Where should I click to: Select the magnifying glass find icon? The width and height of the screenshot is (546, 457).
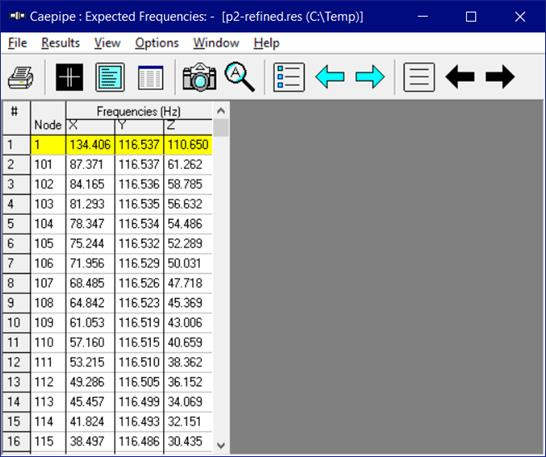[x=240, y=77]
